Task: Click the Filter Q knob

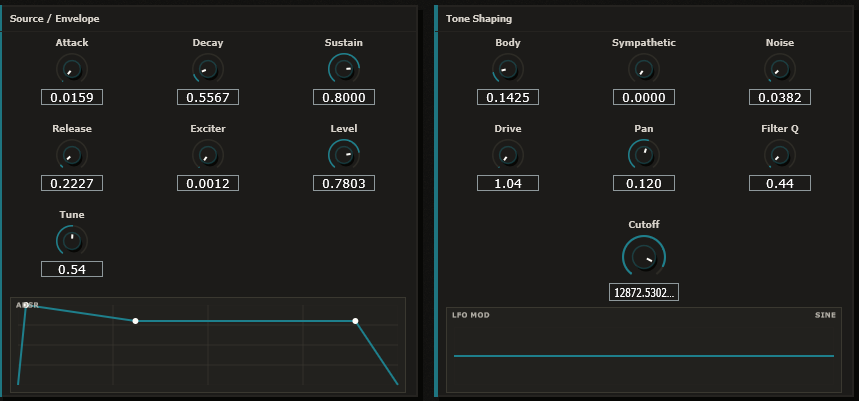Action: 779,155
